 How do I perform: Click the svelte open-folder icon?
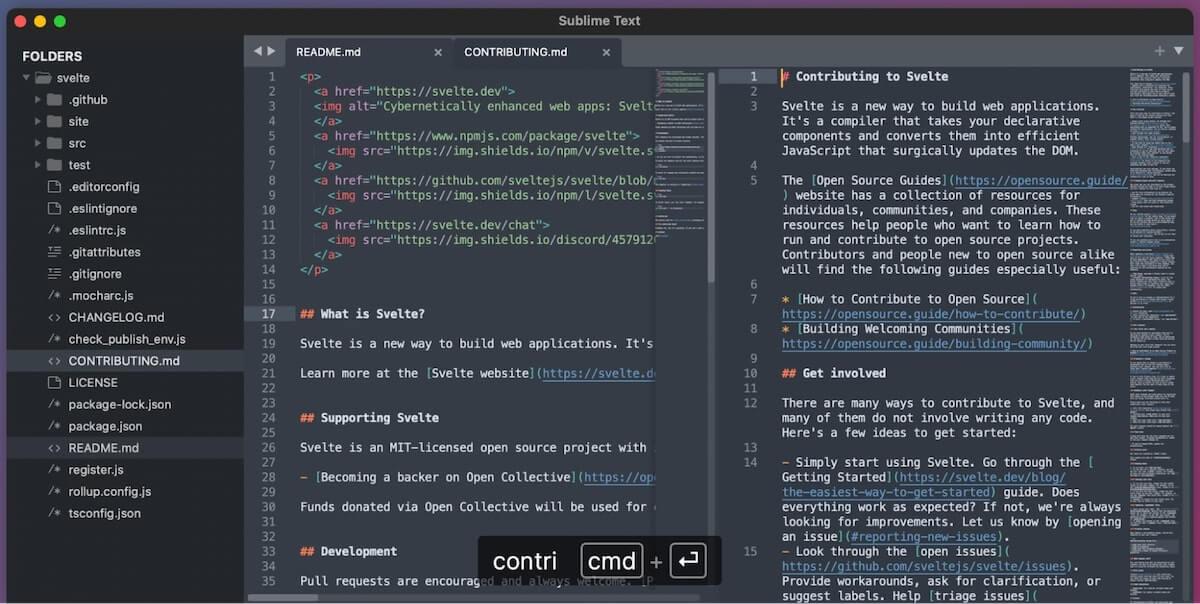(x=43, y=78)
